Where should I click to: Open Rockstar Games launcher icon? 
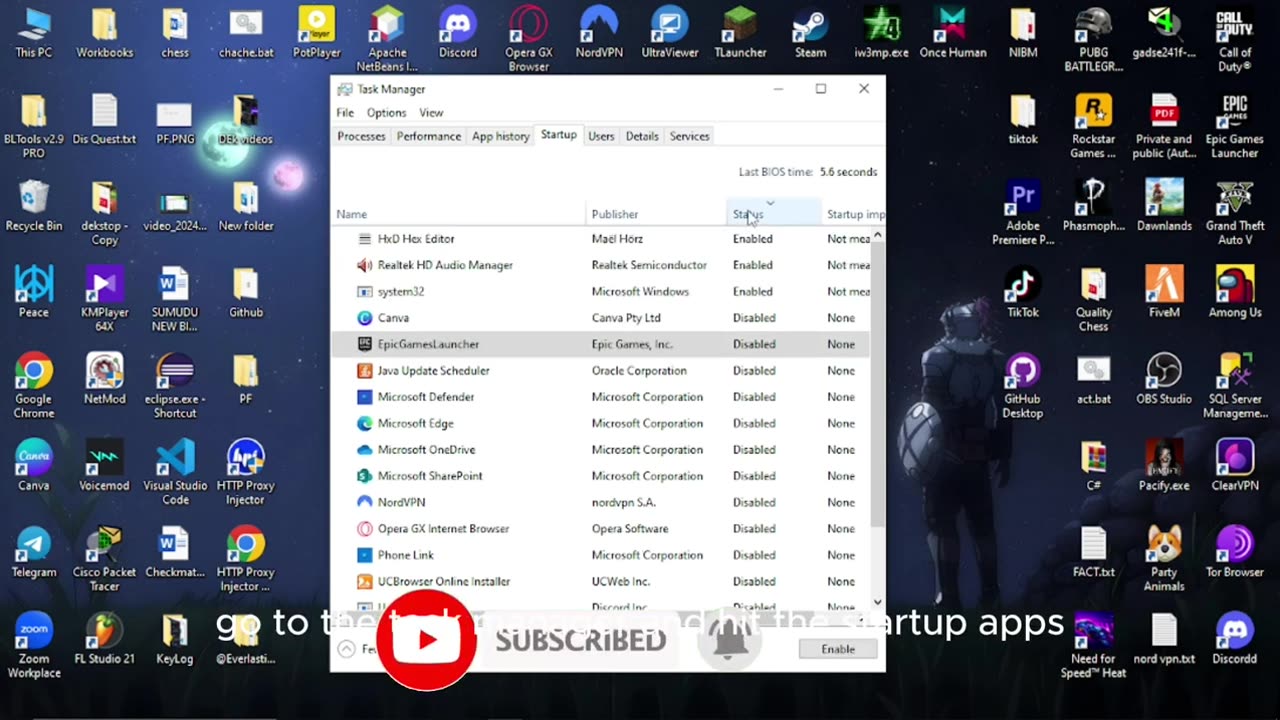pyautogui.click(x=1094, y=126)
